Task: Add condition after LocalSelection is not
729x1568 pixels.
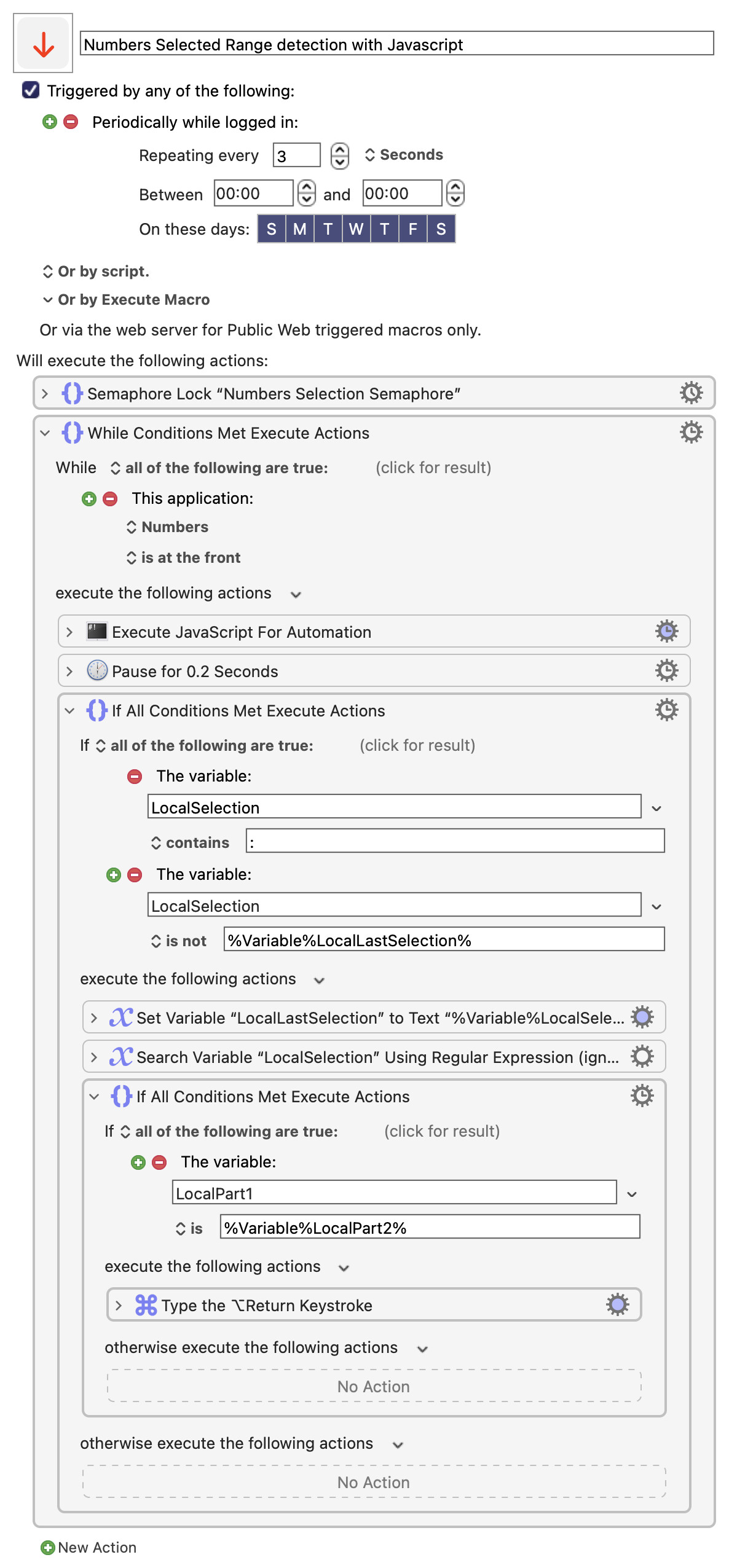Action: pyautogui.click(x=114, y=874)
